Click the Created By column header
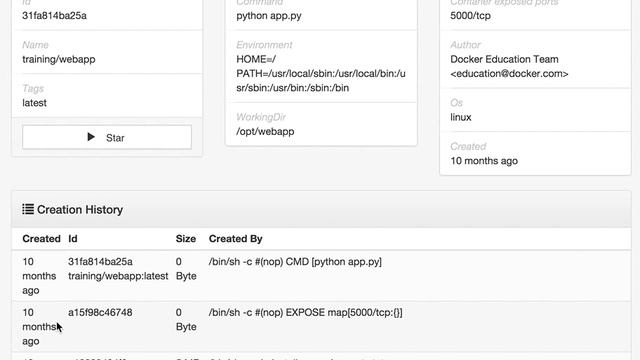Viewport: 640px width, 360px height. [x=236, y=239]
